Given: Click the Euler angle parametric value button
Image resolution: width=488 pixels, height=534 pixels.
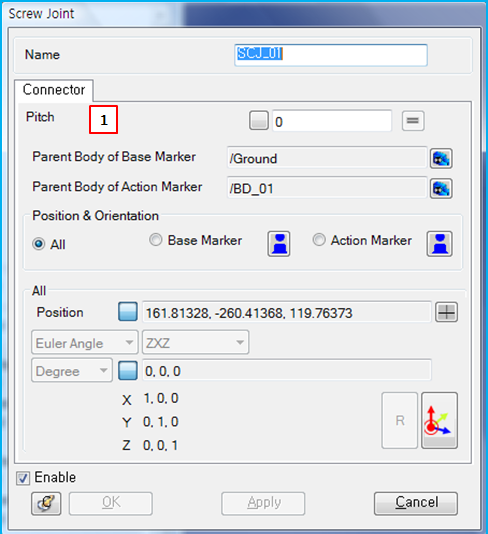Looking at the screenshot, I should (x=128, y=371).
